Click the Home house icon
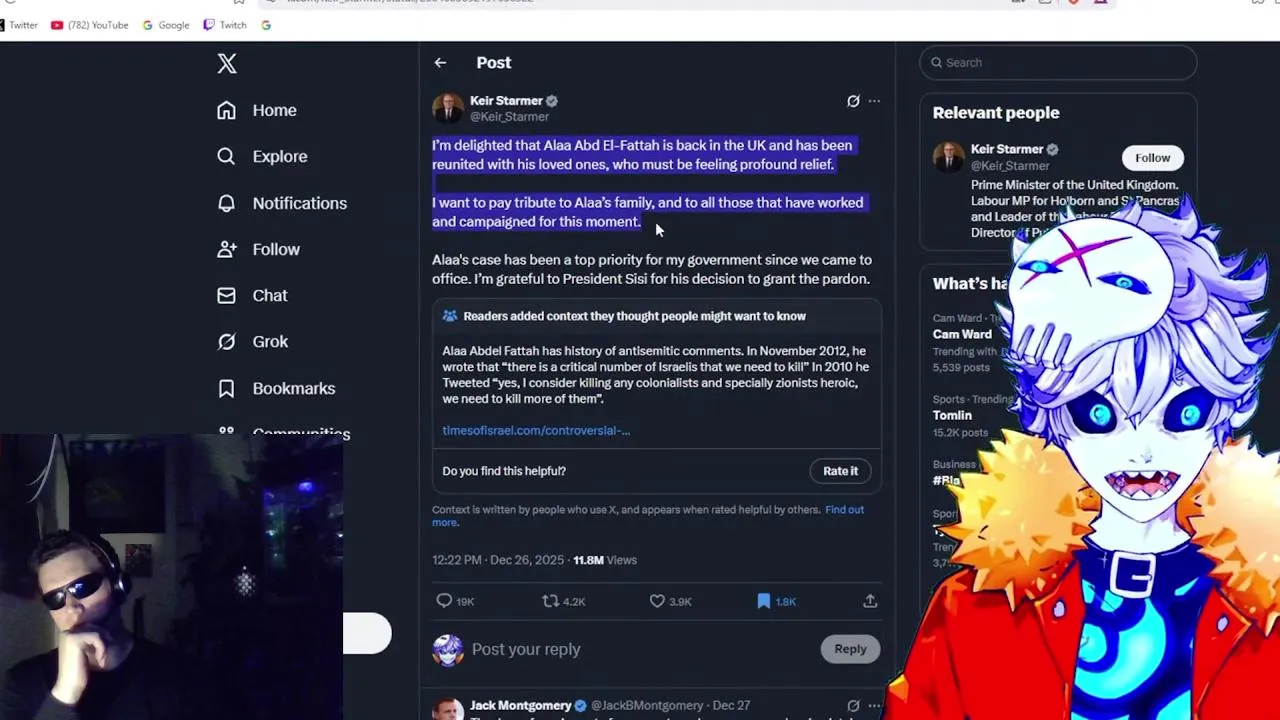Image resolution: width=1280 pixels, height=720 pixels. tap(227, 110)
